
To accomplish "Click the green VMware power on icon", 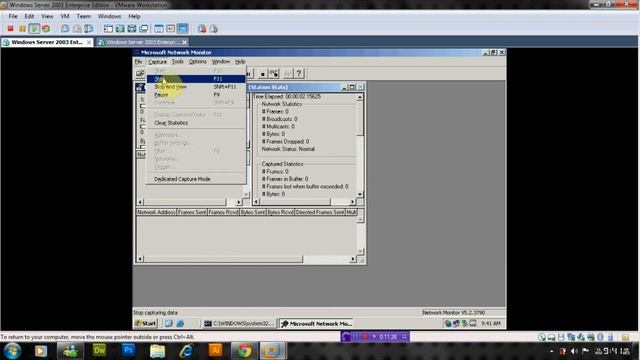I will coord(34,29).
